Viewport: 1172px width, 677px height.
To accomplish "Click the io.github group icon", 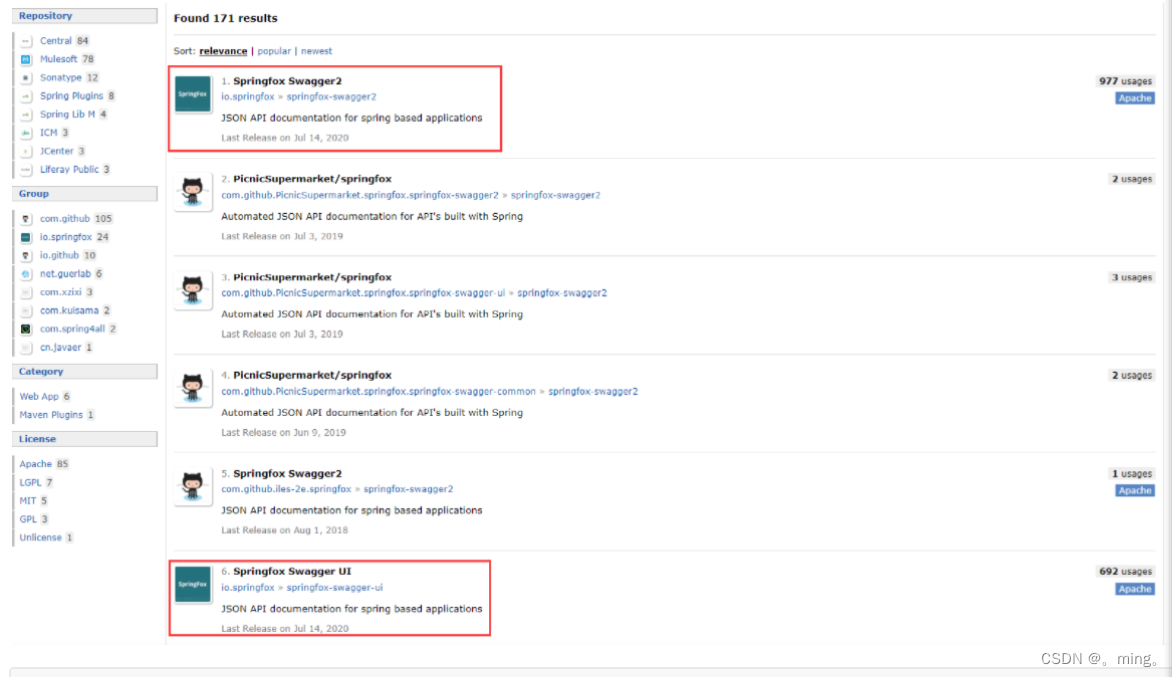I will click(x=26, y=256).
